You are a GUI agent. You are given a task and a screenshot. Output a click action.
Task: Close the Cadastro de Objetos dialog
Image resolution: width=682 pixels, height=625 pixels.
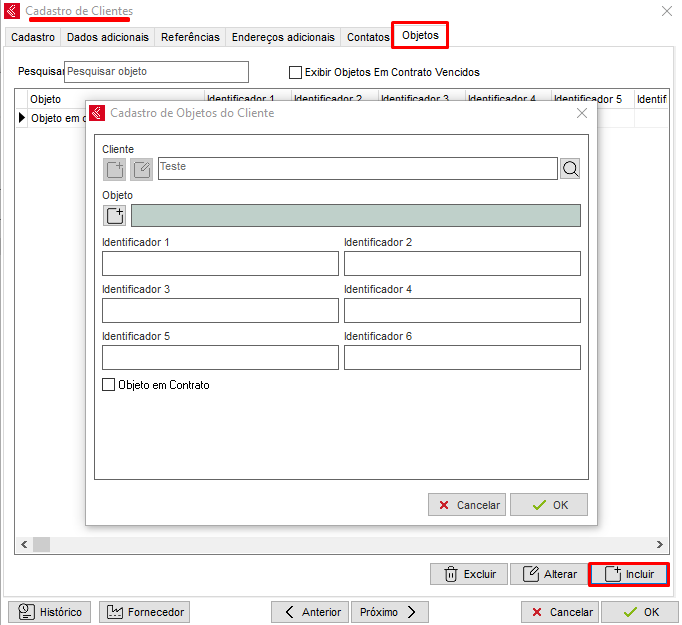(582, 114)
